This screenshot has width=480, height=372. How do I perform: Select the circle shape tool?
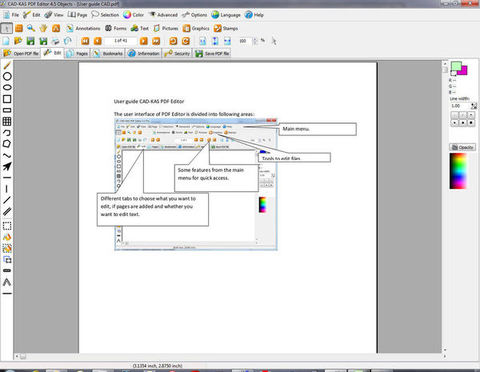coord(7,76)
